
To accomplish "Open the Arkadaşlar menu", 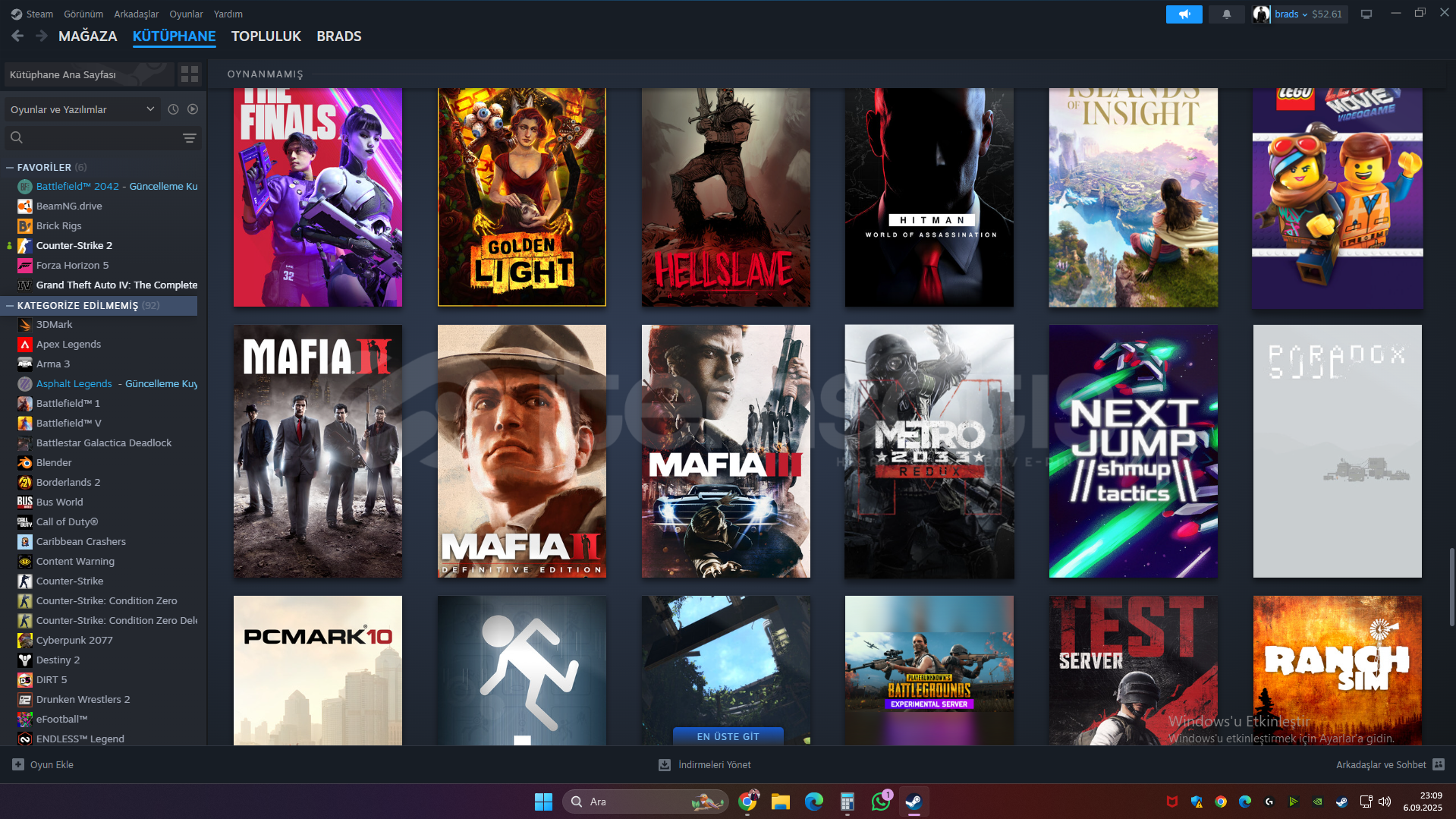I will point(137,14).
